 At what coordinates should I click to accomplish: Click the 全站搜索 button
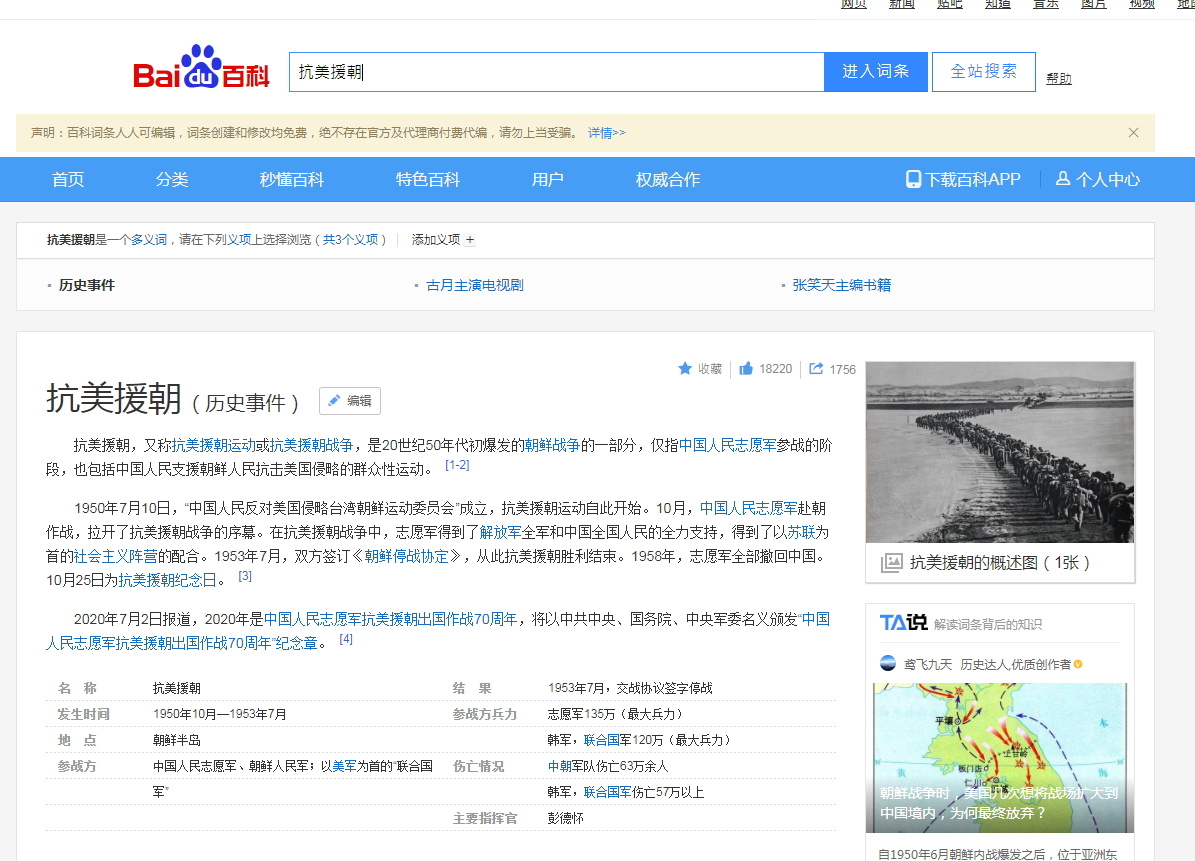click(x=983, y=72)
